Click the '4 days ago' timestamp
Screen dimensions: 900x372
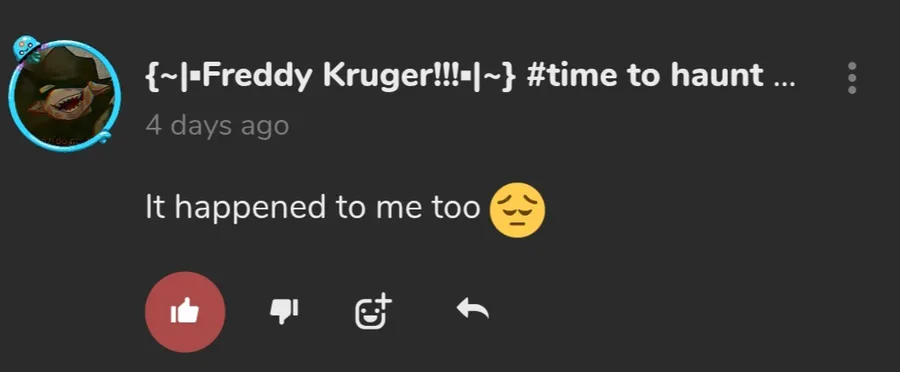217,125
